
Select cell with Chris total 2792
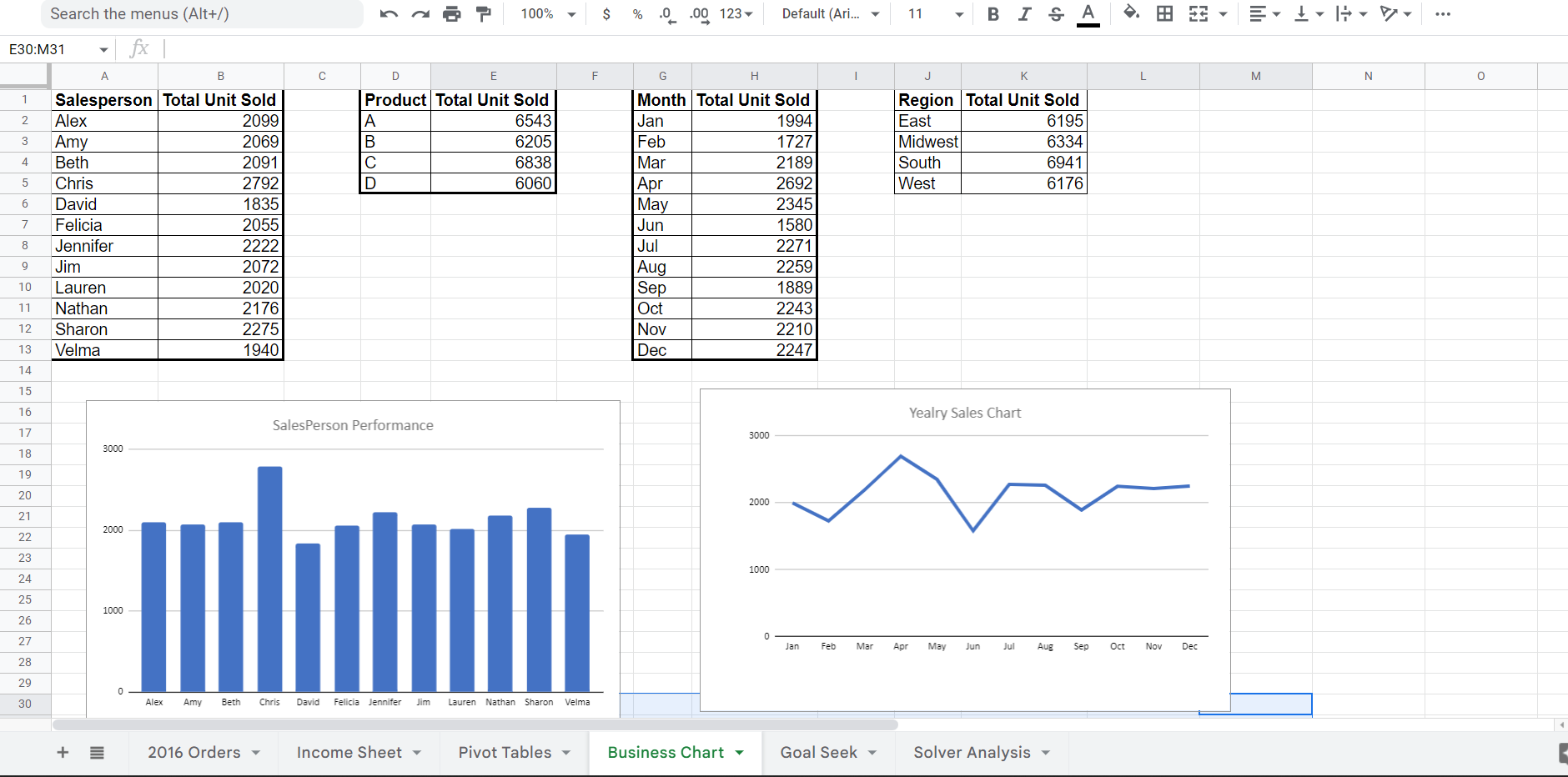pos(220,183)
